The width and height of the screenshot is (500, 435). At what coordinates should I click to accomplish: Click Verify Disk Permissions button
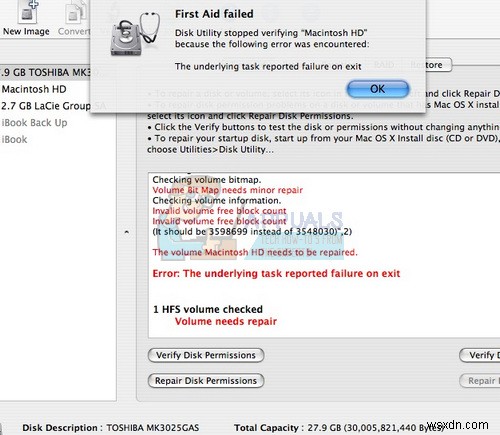coord(206,355)
